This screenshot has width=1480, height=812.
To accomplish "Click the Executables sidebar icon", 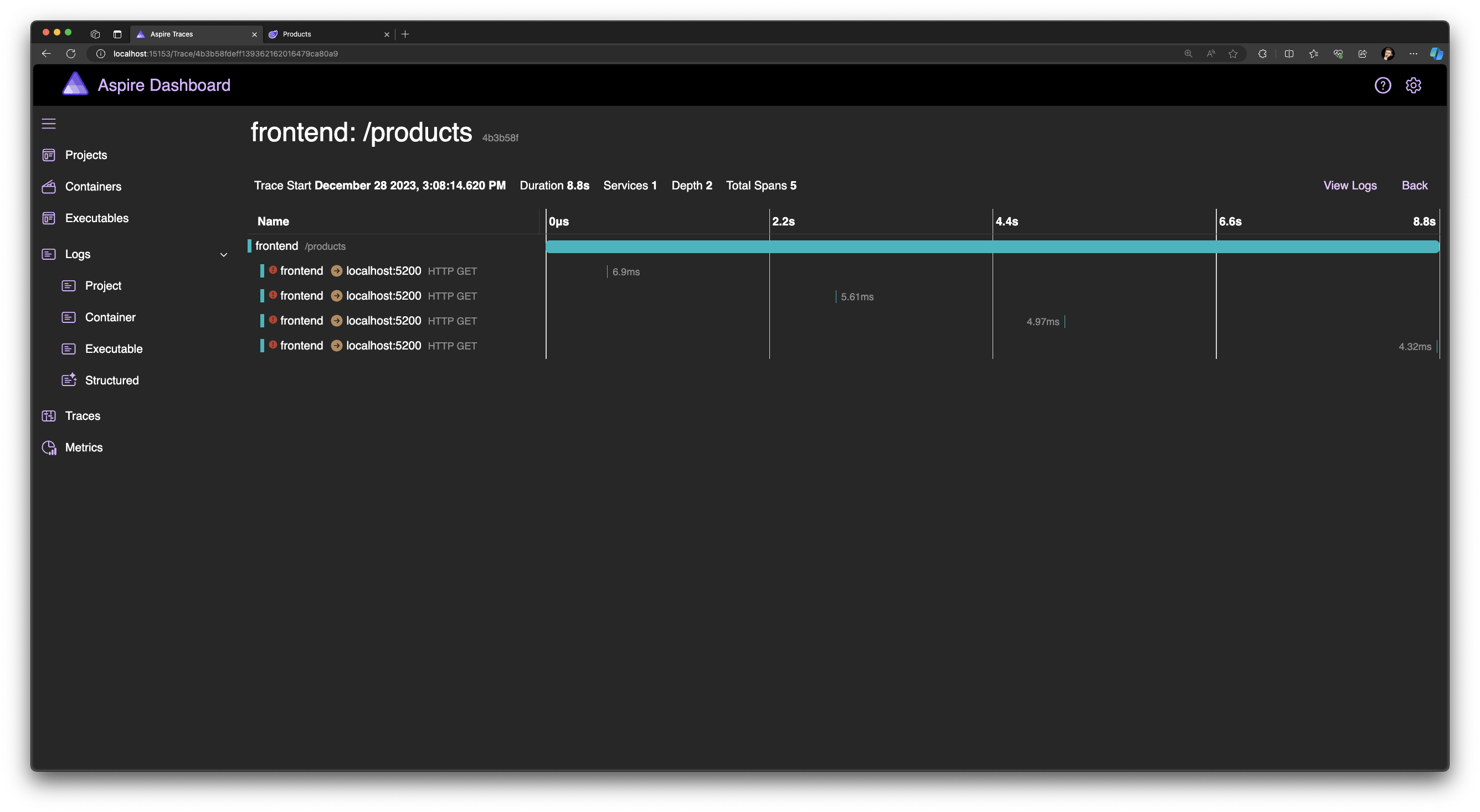I will [x=49, y=218].
